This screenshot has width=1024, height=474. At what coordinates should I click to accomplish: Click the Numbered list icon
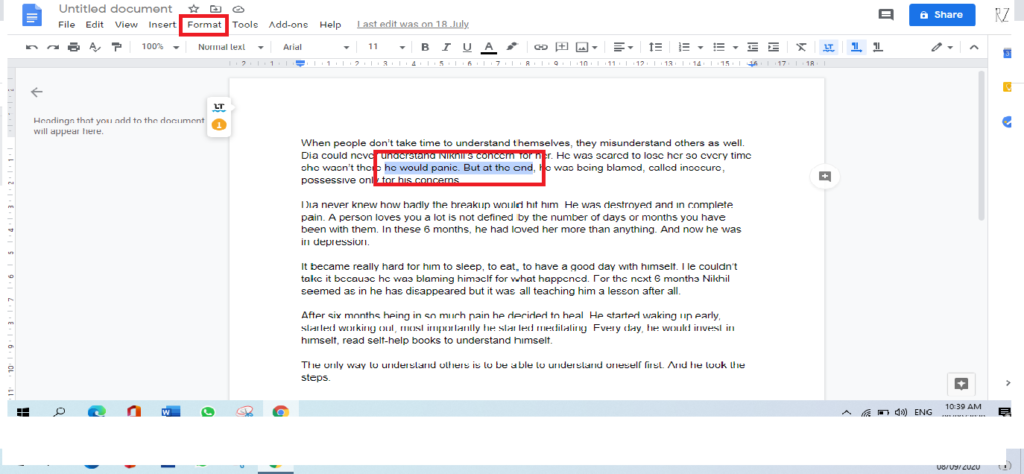point(684,47)
